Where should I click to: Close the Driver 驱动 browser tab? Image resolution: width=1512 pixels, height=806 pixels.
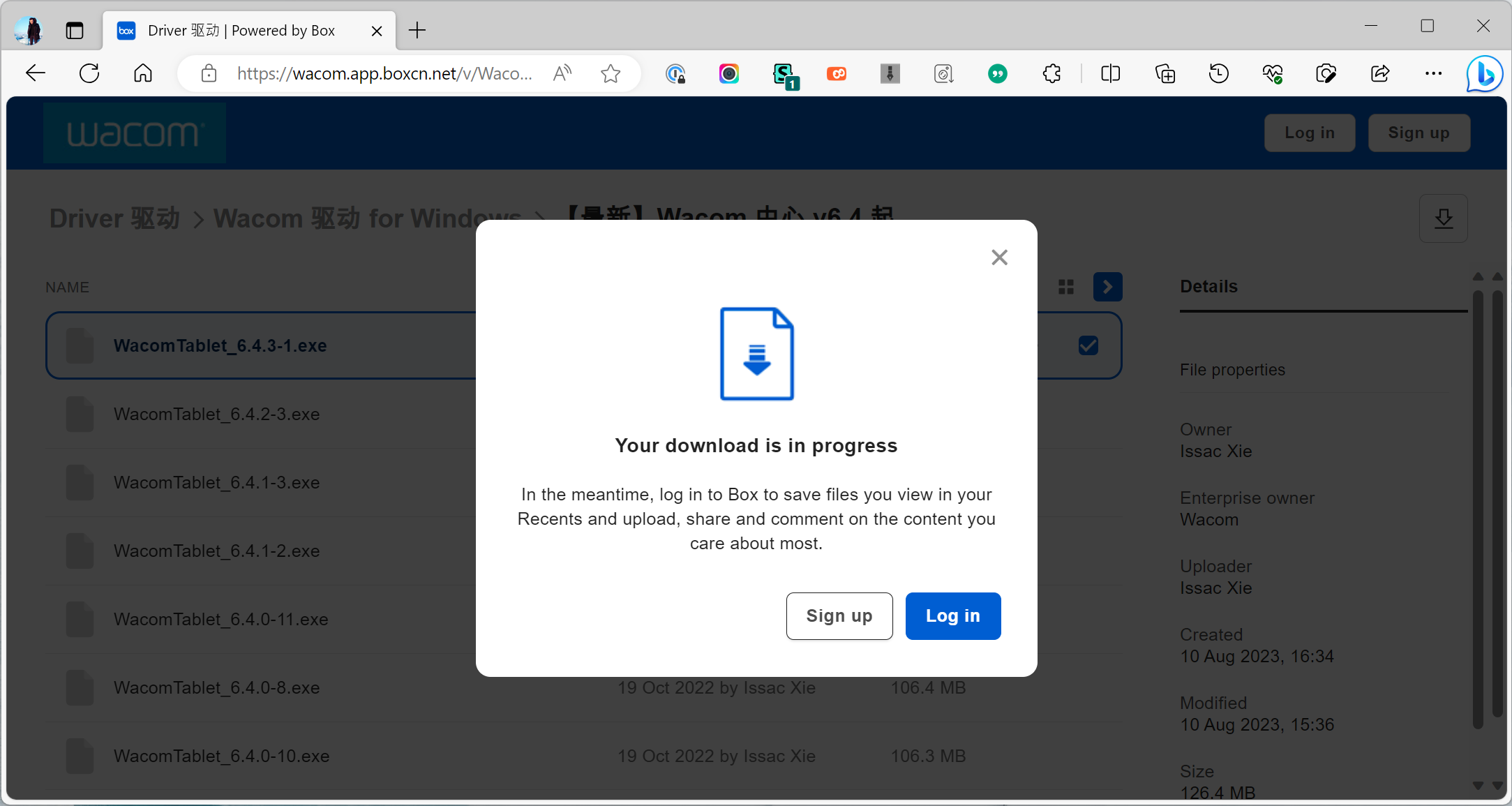[377, 31]
